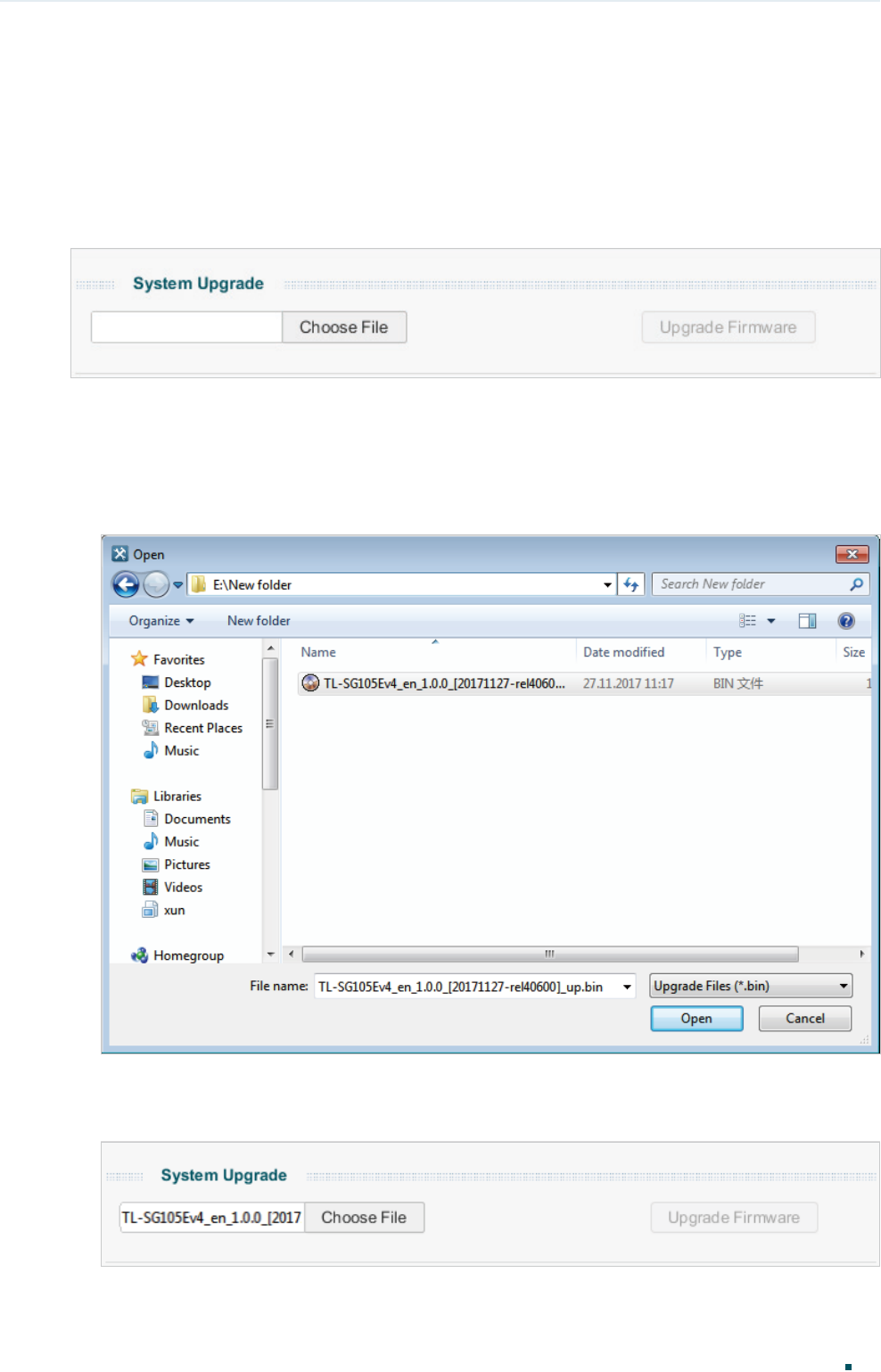Click the Homegroup icon
Image resolution: width=881 pixels, height=1372 pixels.
[x=139, y=955]
